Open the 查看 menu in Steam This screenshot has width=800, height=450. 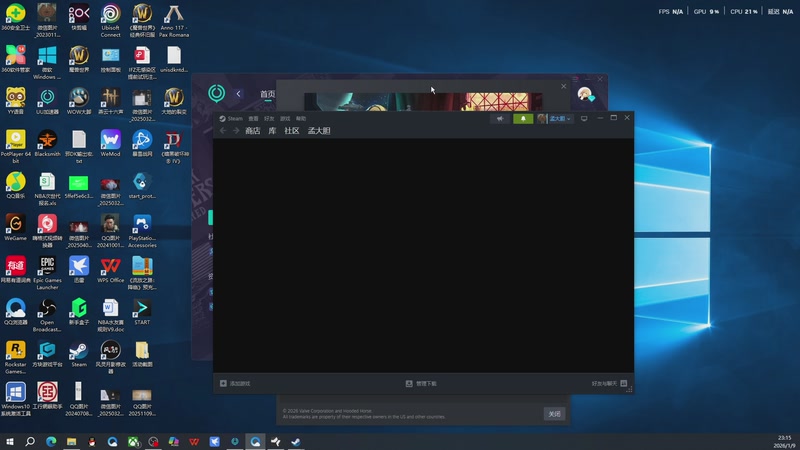253,118
